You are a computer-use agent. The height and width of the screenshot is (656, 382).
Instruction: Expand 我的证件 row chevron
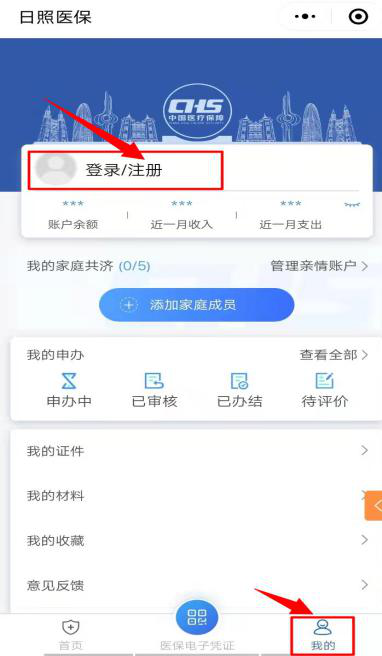(x=364, y=451)
